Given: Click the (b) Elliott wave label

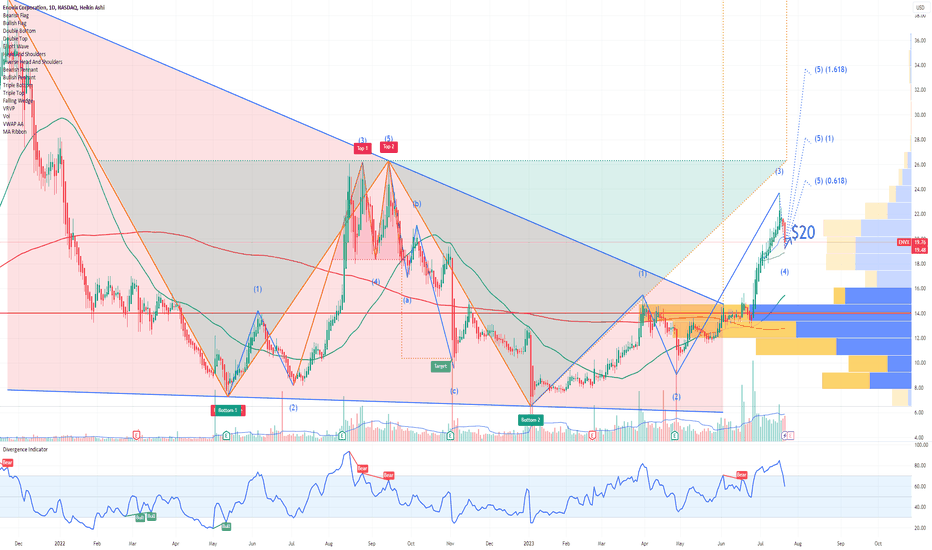Looking at the screenshot, I should [417, 204].
